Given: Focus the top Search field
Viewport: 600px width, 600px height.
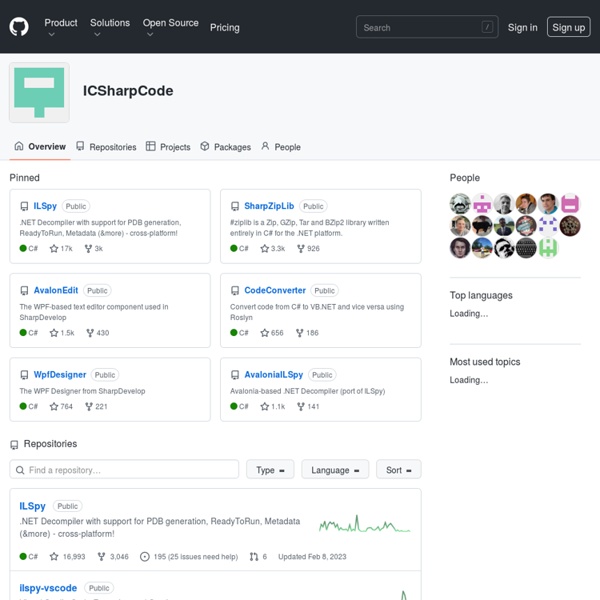Looking at the screenshot, I should (x=427, y=27).
